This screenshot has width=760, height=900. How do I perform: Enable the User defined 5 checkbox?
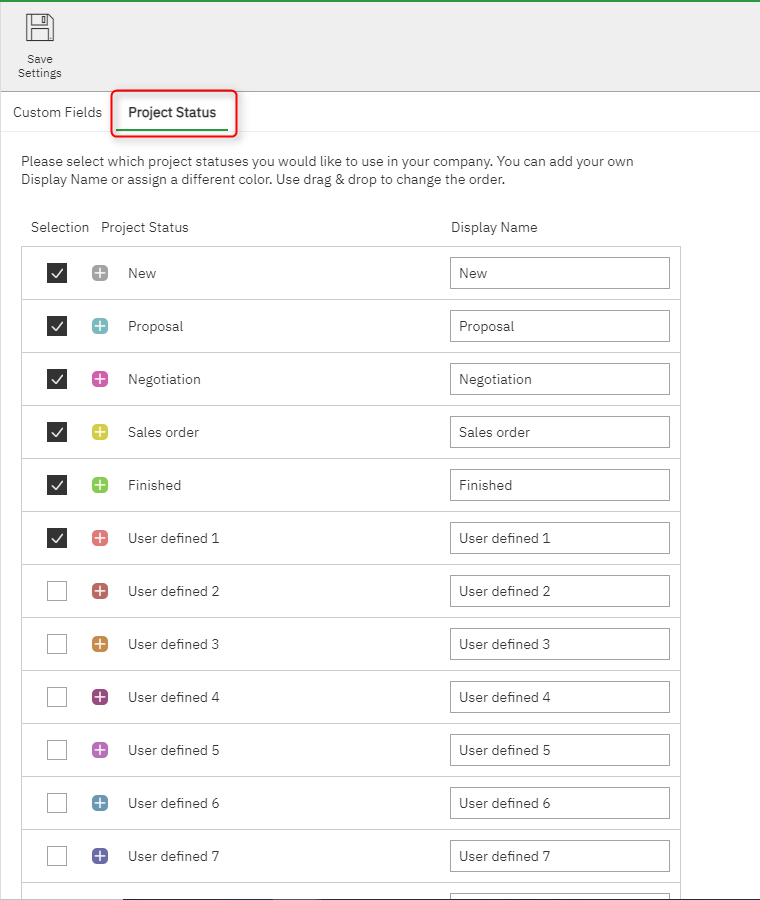(57, 750)
